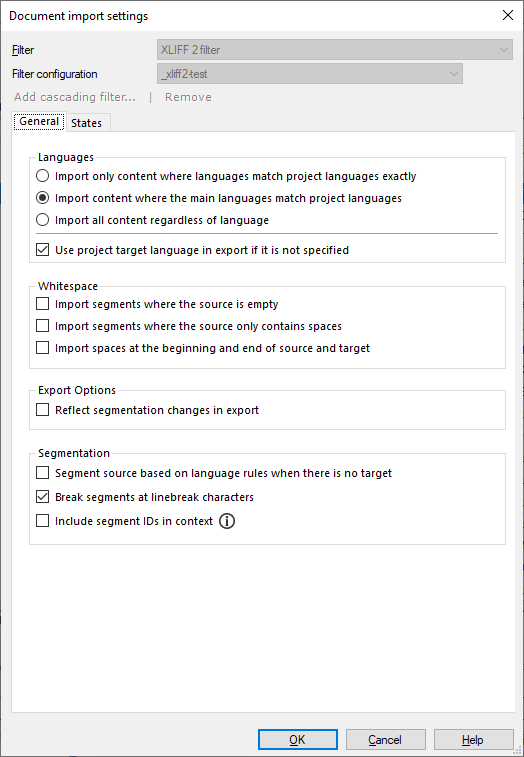Close the Document import settings dialog
This screenshot has width=524, height=757.
tap(508, 15)
